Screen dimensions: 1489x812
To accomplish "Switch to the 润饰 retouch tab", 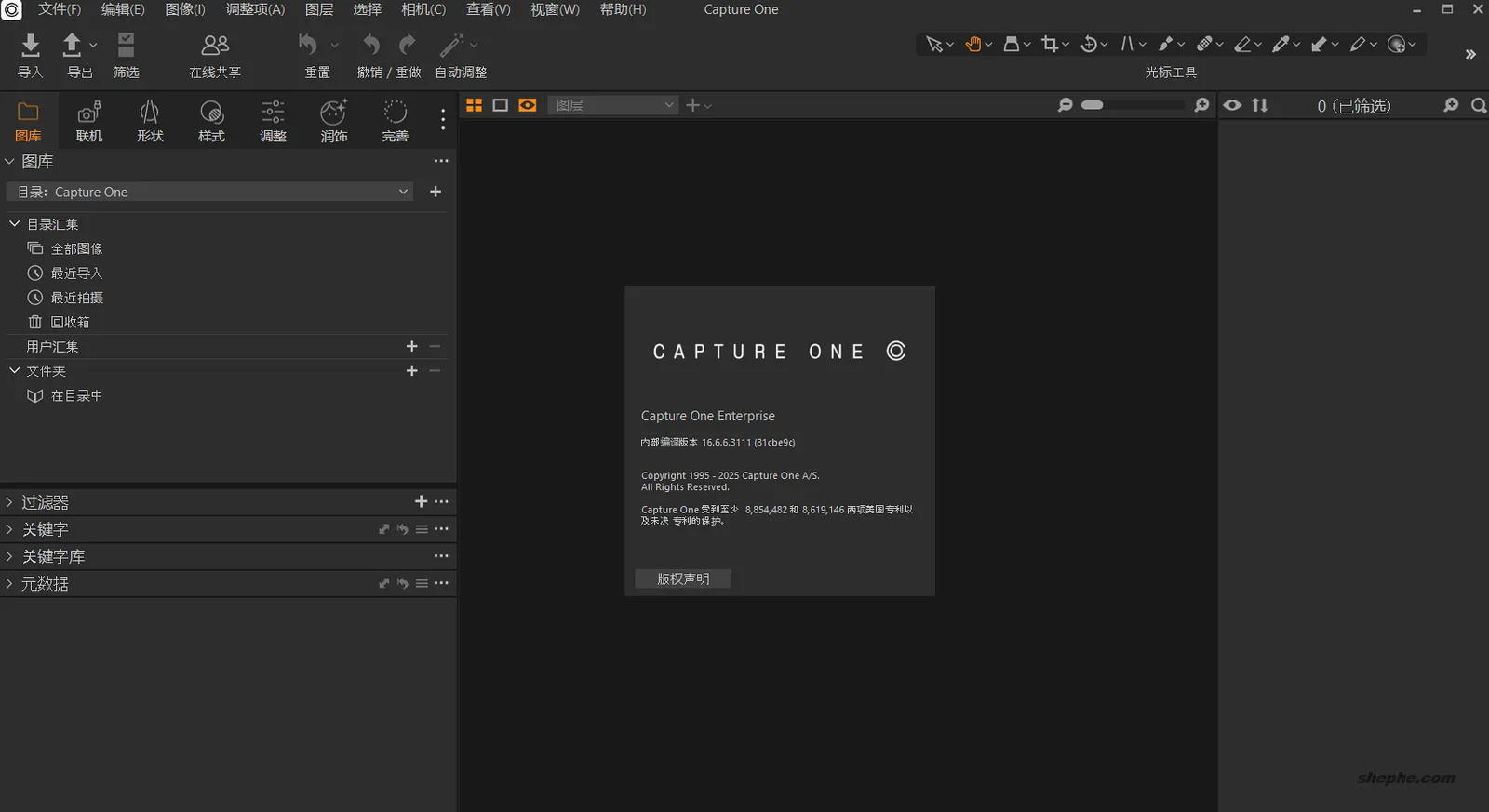I will pos(334,121).
